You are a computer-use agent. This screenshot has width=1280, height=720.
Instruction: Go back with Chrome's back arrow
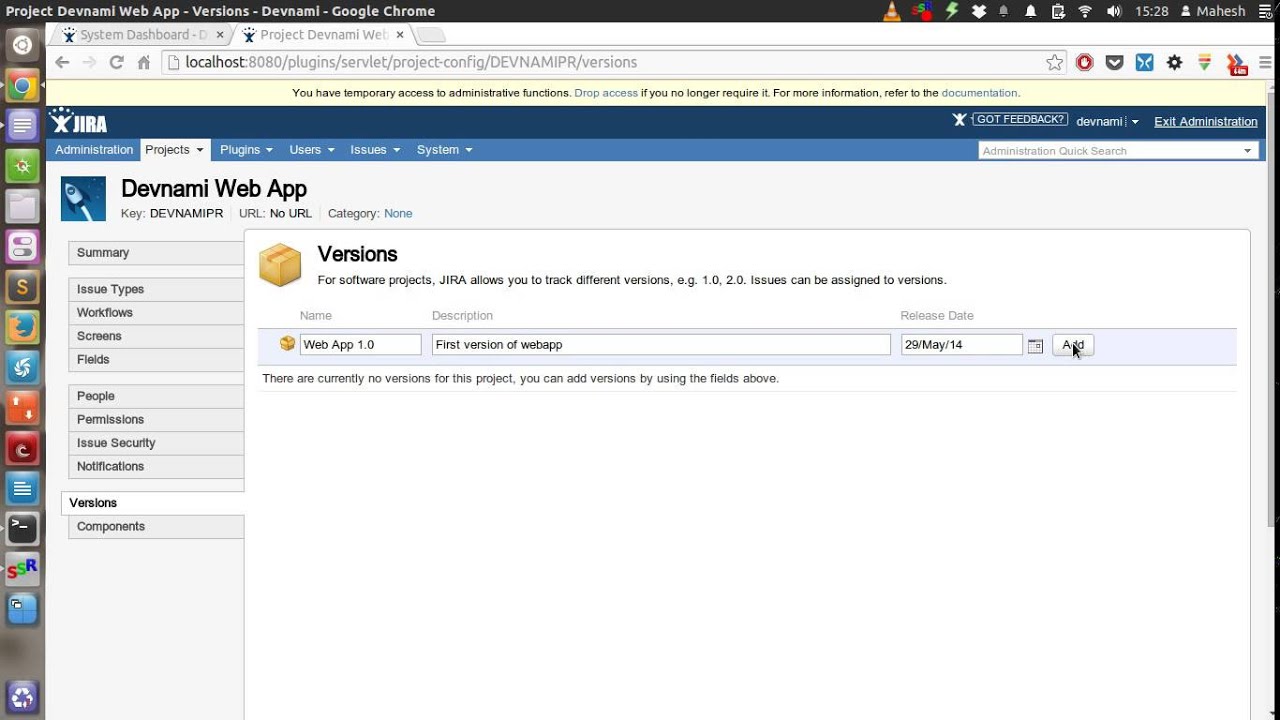point(62,62)
